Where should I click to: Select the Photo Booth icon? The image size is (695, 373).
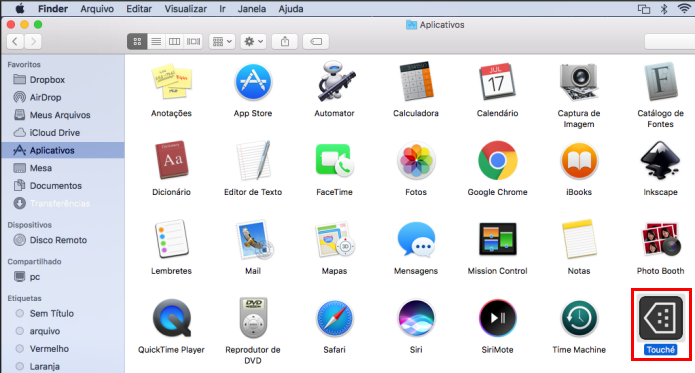click(660, 239)
